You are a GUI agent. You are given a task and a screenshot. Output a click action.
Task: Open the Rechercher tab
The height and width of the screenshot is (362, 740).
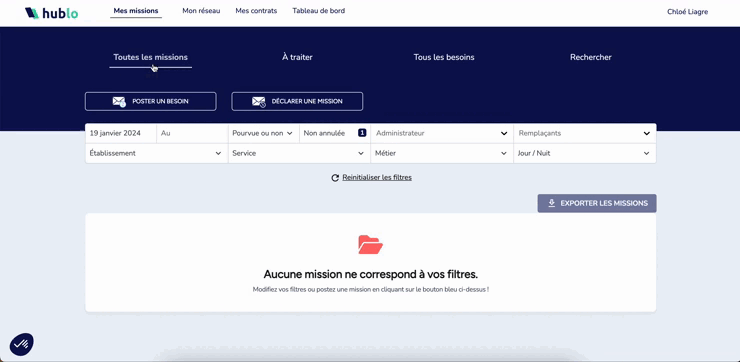pyautogui.click(x=591, y=57)
